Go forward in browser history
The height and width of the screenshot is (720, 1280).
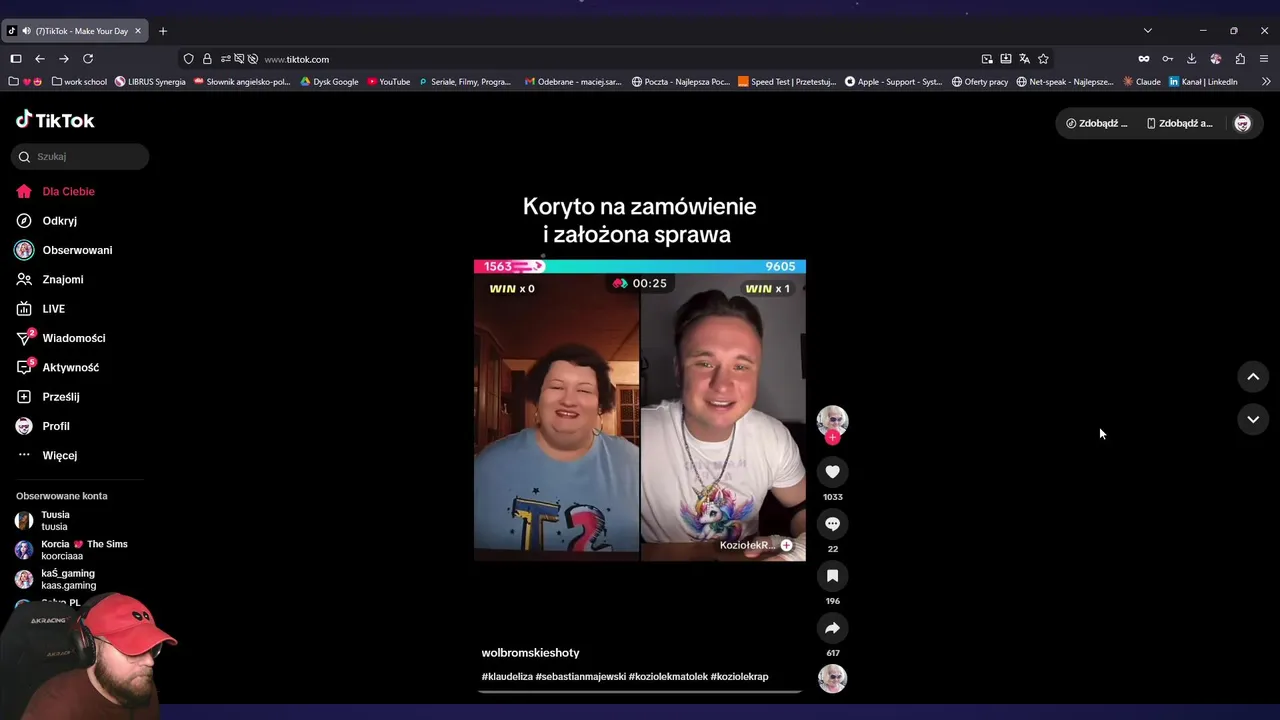(x=64, y=59)
